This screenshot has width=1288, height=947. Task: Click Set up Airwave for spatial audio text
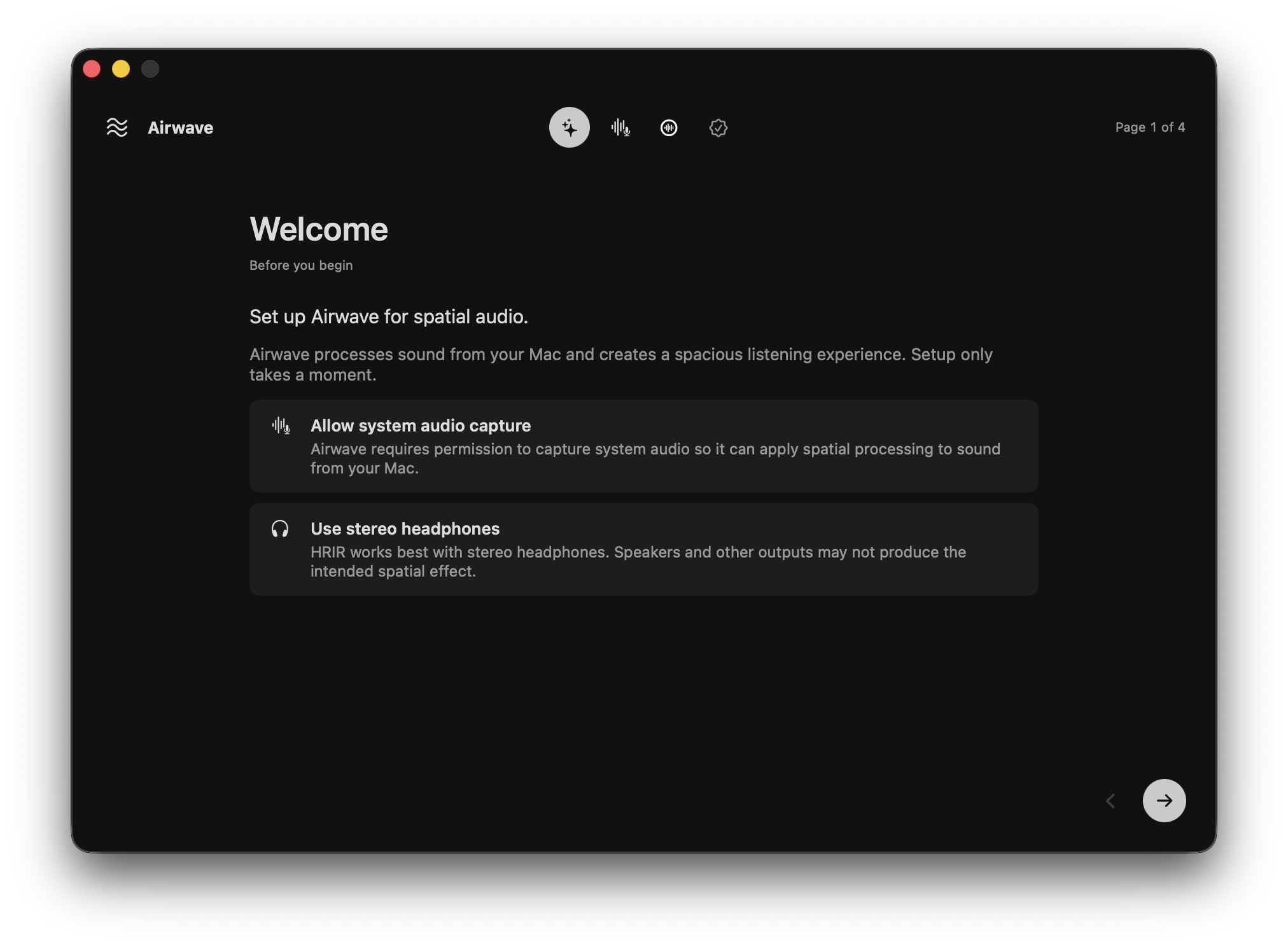[x=389, y=316]
